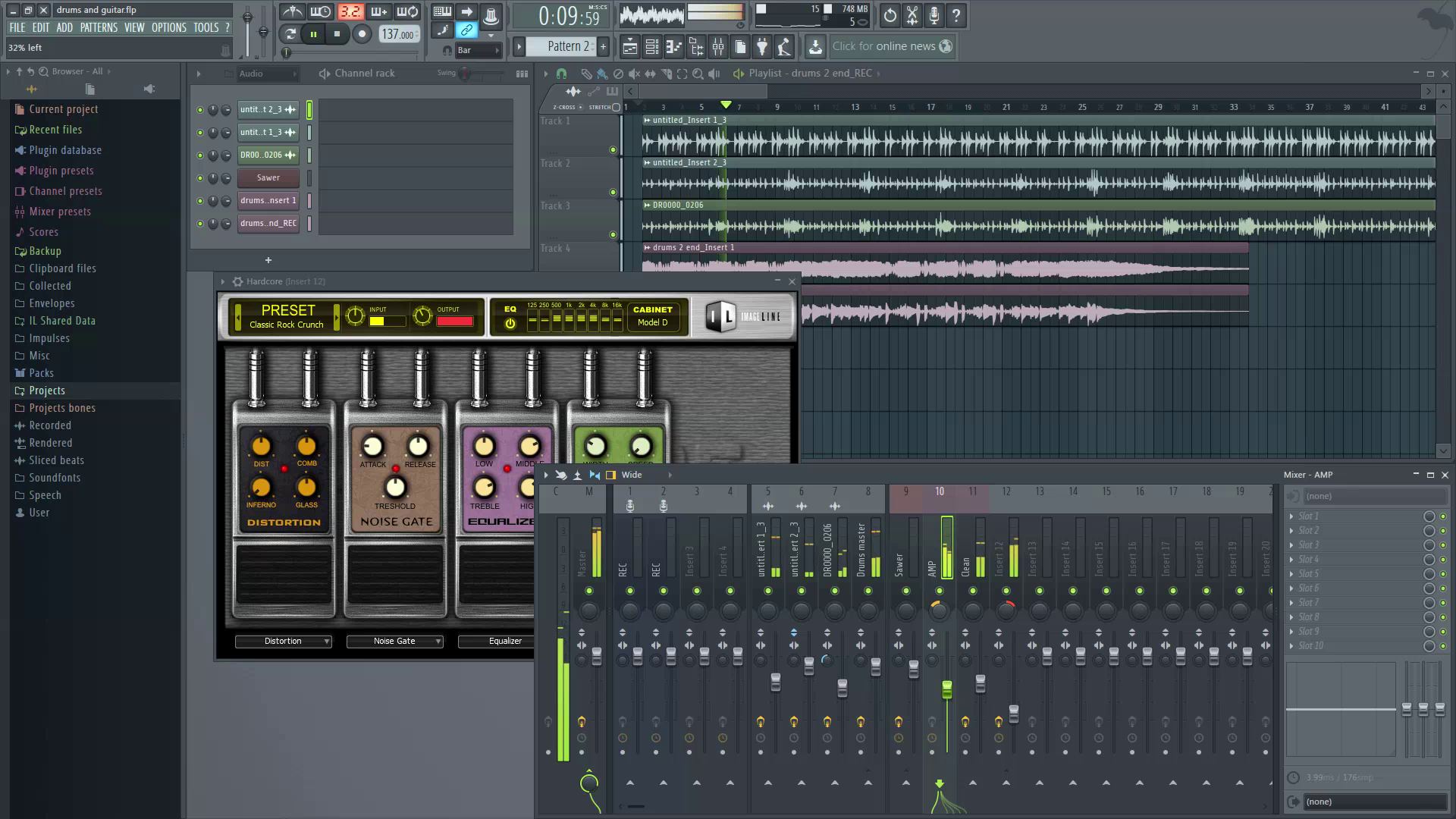Open the snap Bar selector dropdown
Screen dimensions: 1456x819
478,51
